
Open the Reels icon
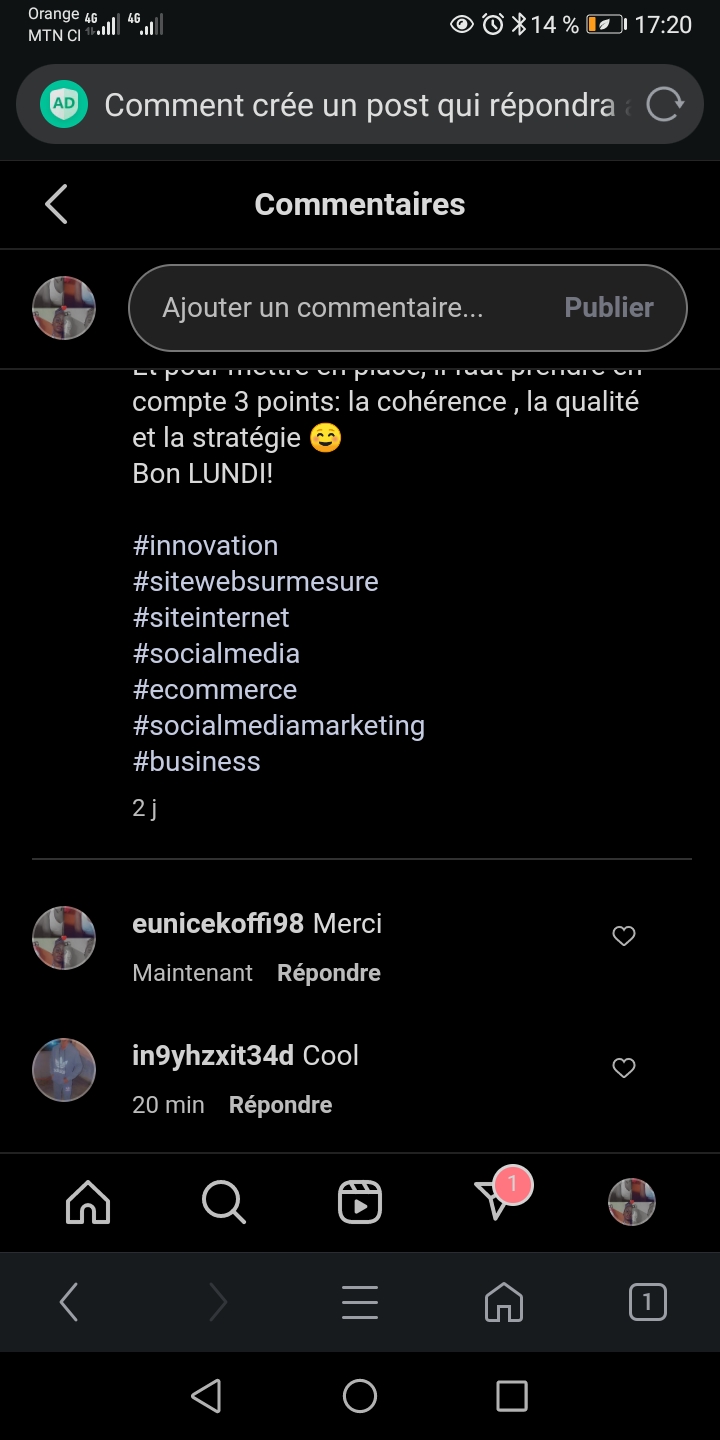tap(360, 1201)
